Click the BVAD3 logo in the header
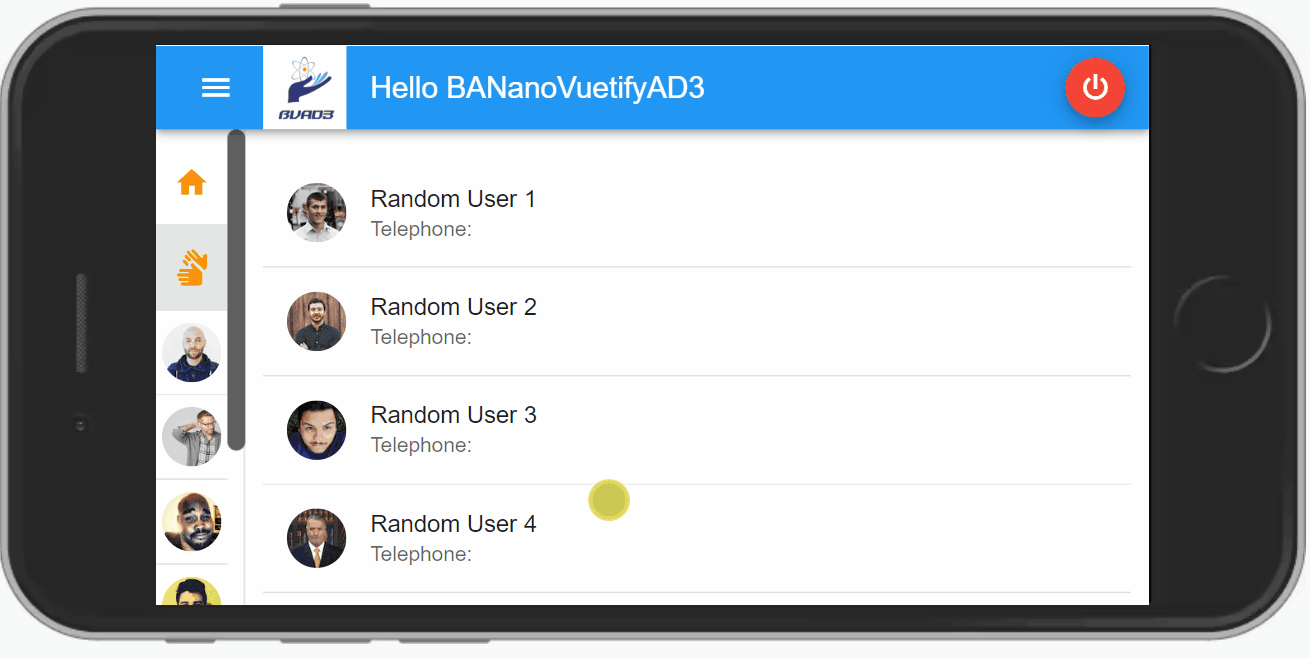Viewport: 1310px width, 658px height. coord(305,88)
